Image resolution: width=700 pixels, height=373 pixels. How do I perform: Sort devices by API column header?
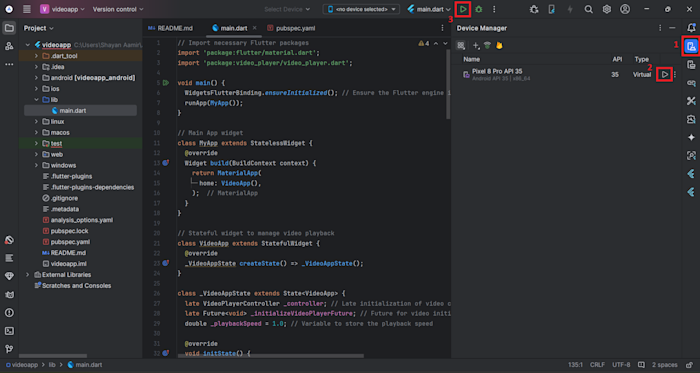(617, 59)
